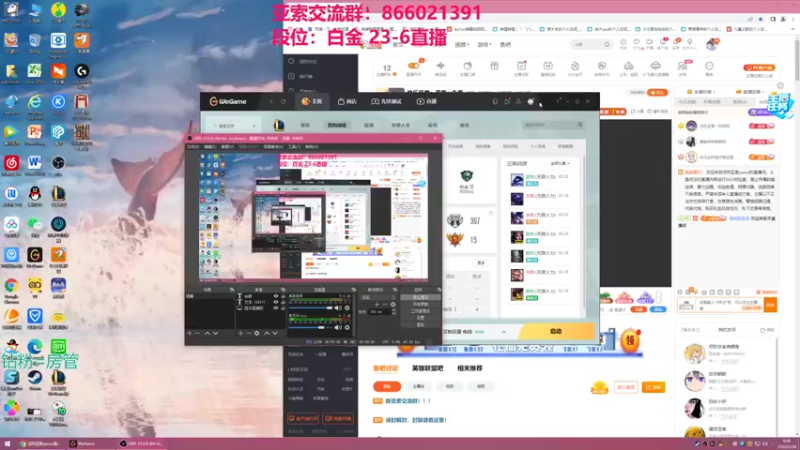Viewport: 800px width, 450px height.
Task: Adjust Mic/Aux volume slider in OBS
Action: coord(311,328)
